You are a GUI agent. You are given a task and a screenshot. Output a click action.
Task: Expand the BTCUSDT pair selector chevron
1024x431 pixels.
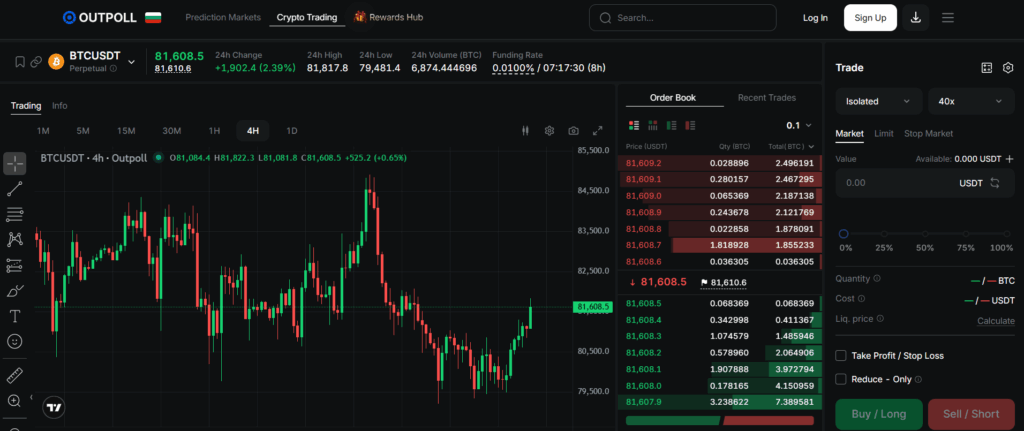(x=131, y=61)
